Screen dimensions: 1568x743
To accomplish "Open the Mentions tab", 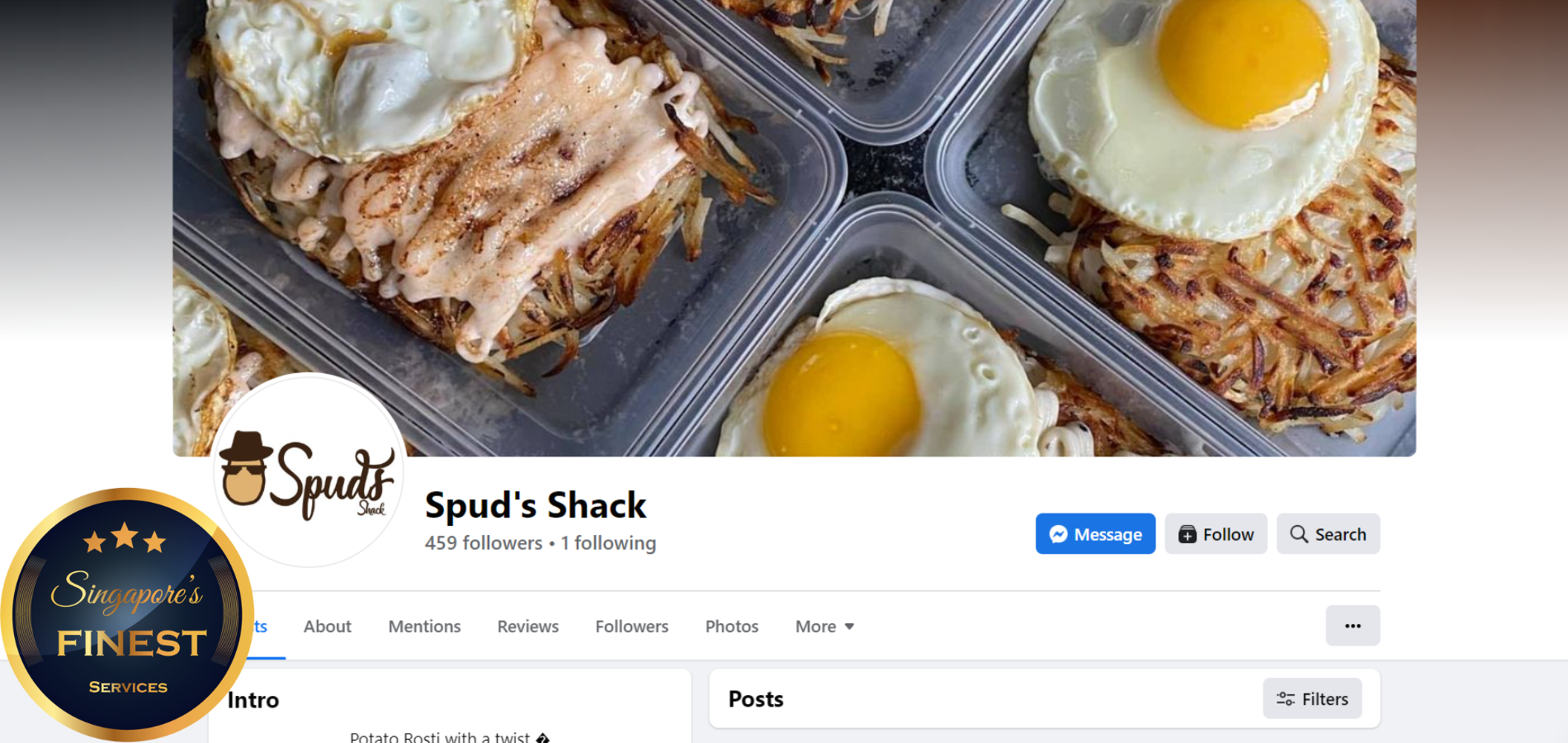I will (x=424, y=627).
